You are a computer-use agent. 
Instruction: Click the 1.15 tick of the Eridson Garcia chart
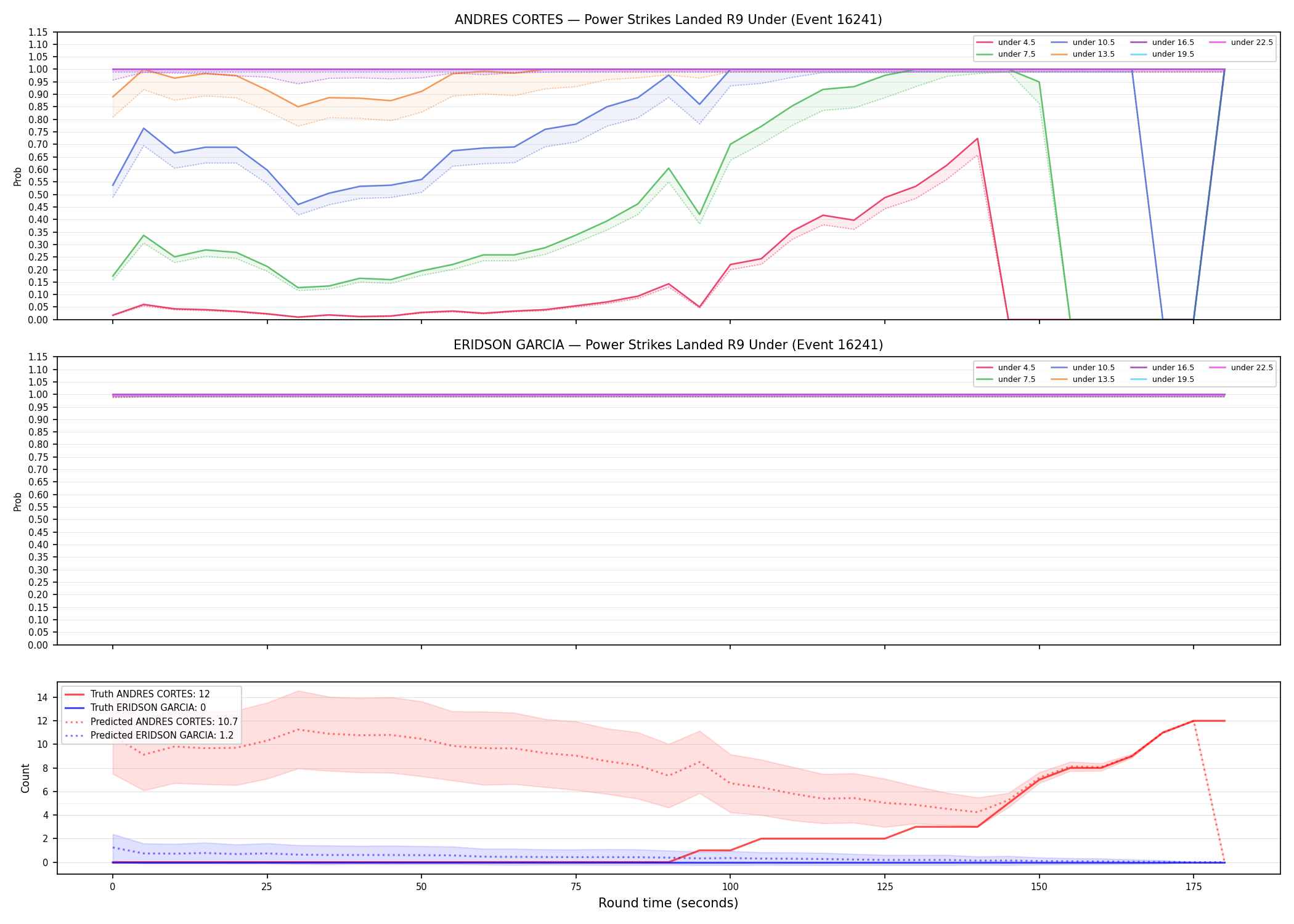point(38,357)
